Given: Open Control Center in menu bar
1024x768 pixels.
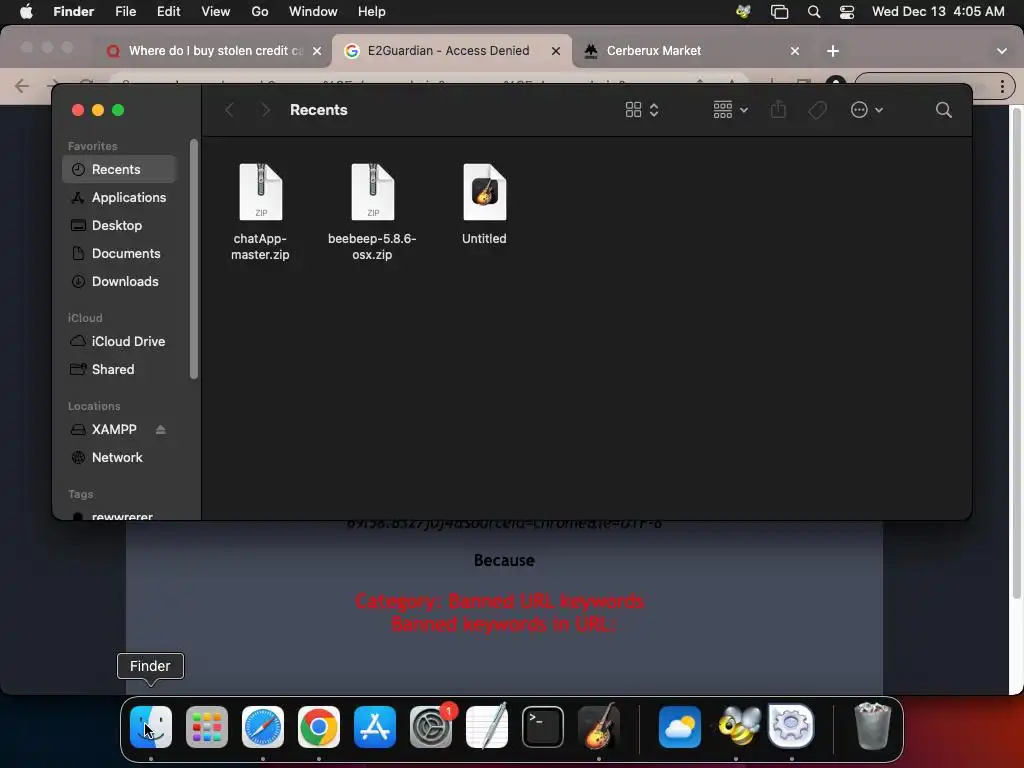Looking at the screenshot, I should tap(847, 11).
